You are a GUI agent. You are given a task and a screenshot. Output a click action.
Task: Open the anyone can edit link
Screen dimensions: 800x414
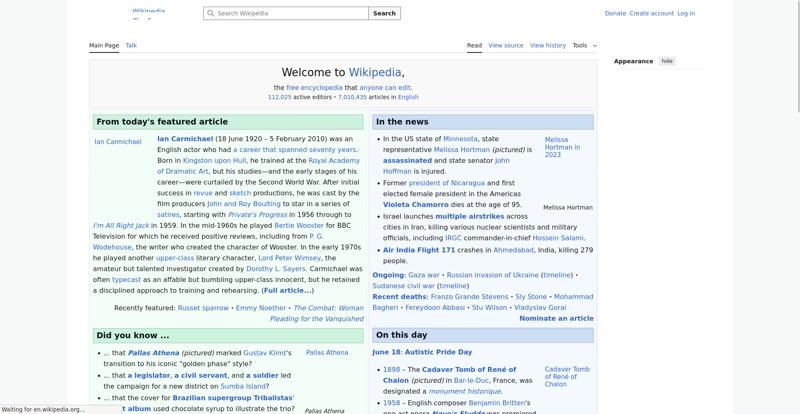[x=385, y=88]
